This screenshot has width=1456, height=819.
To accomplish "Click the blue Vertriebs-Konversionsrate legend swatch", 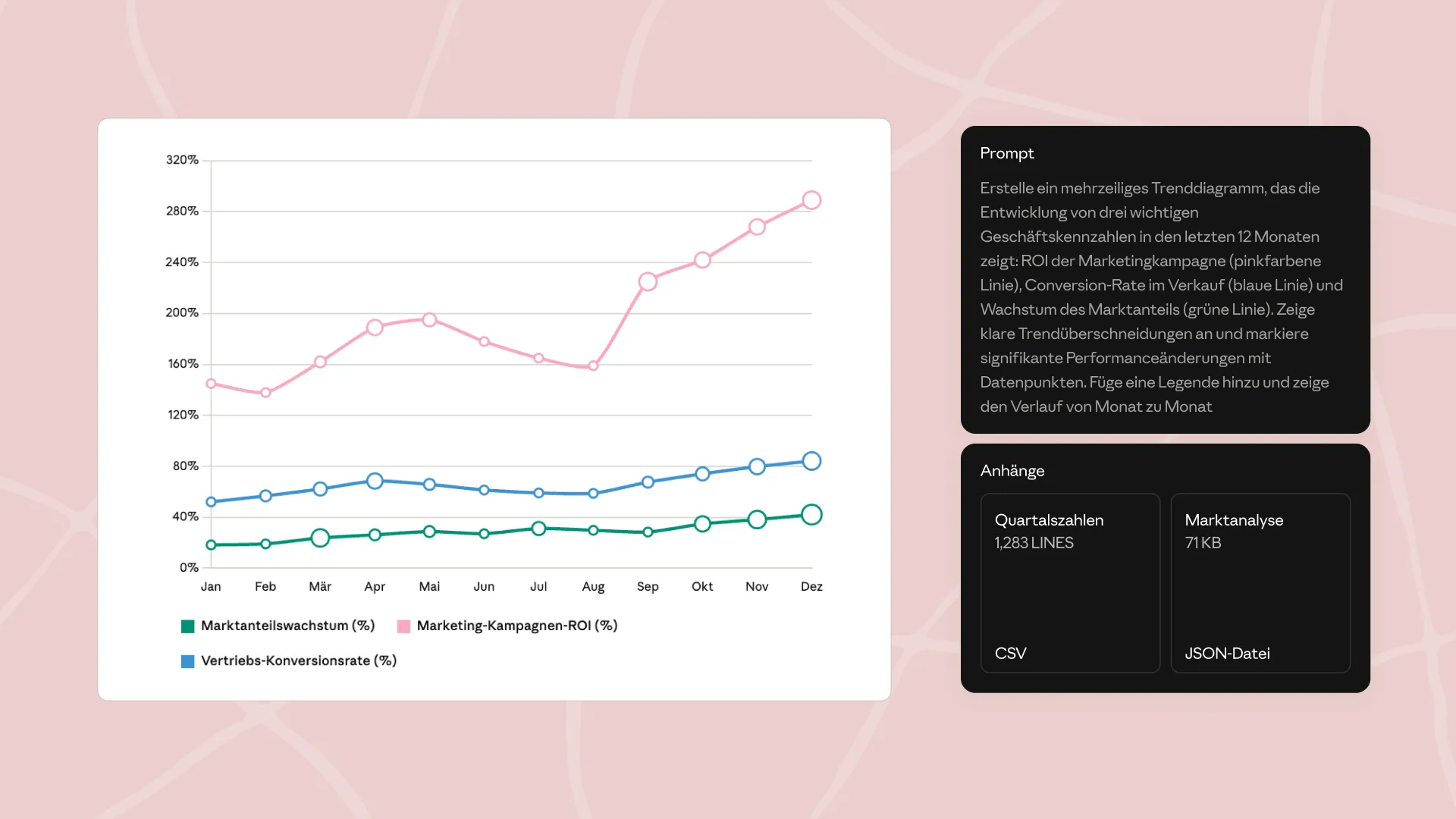I will pyautogui.click(x=187, y=661).
